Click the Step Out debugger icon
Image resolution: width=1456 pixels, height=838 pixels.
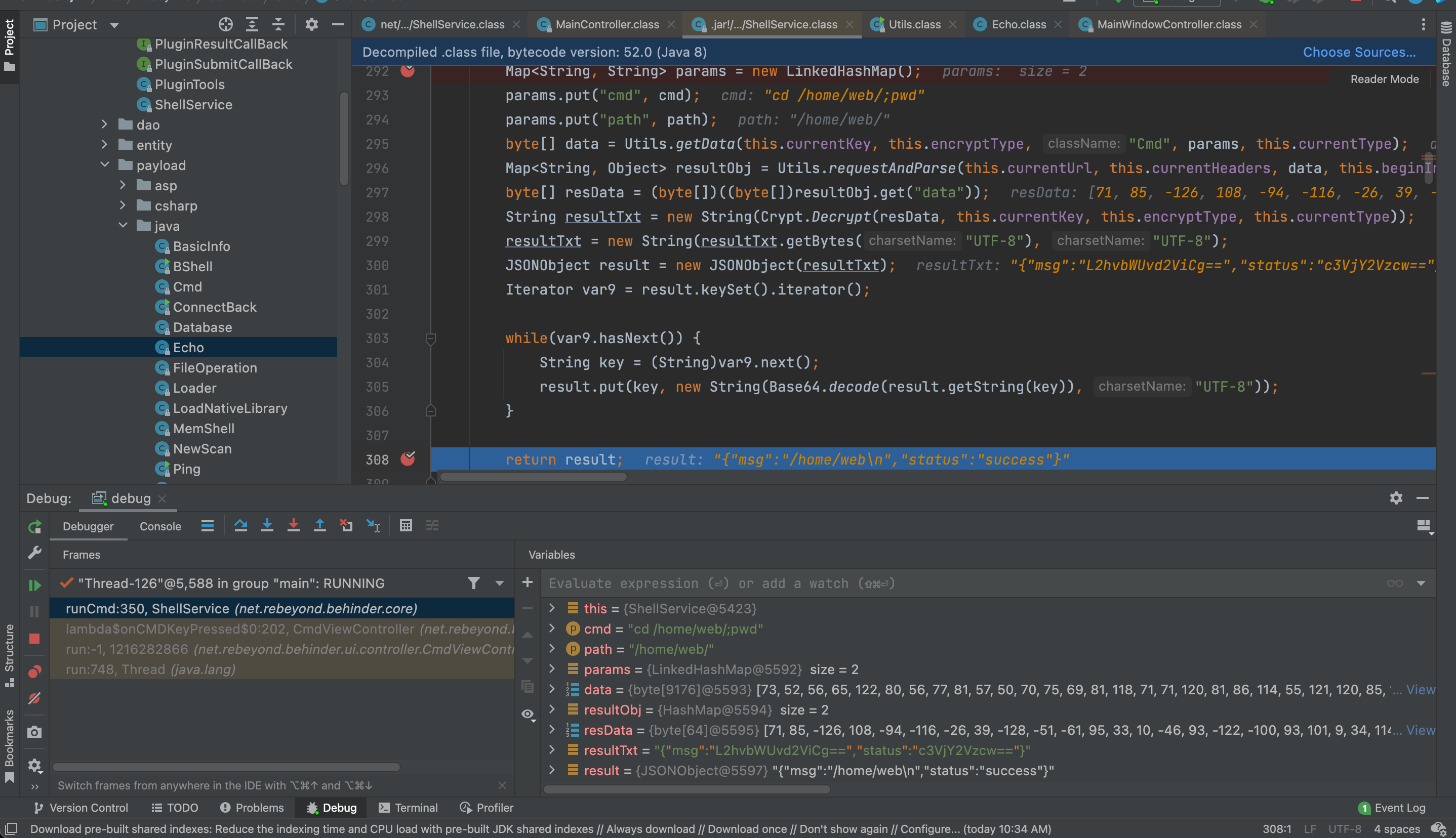click(x=319, y=525)
